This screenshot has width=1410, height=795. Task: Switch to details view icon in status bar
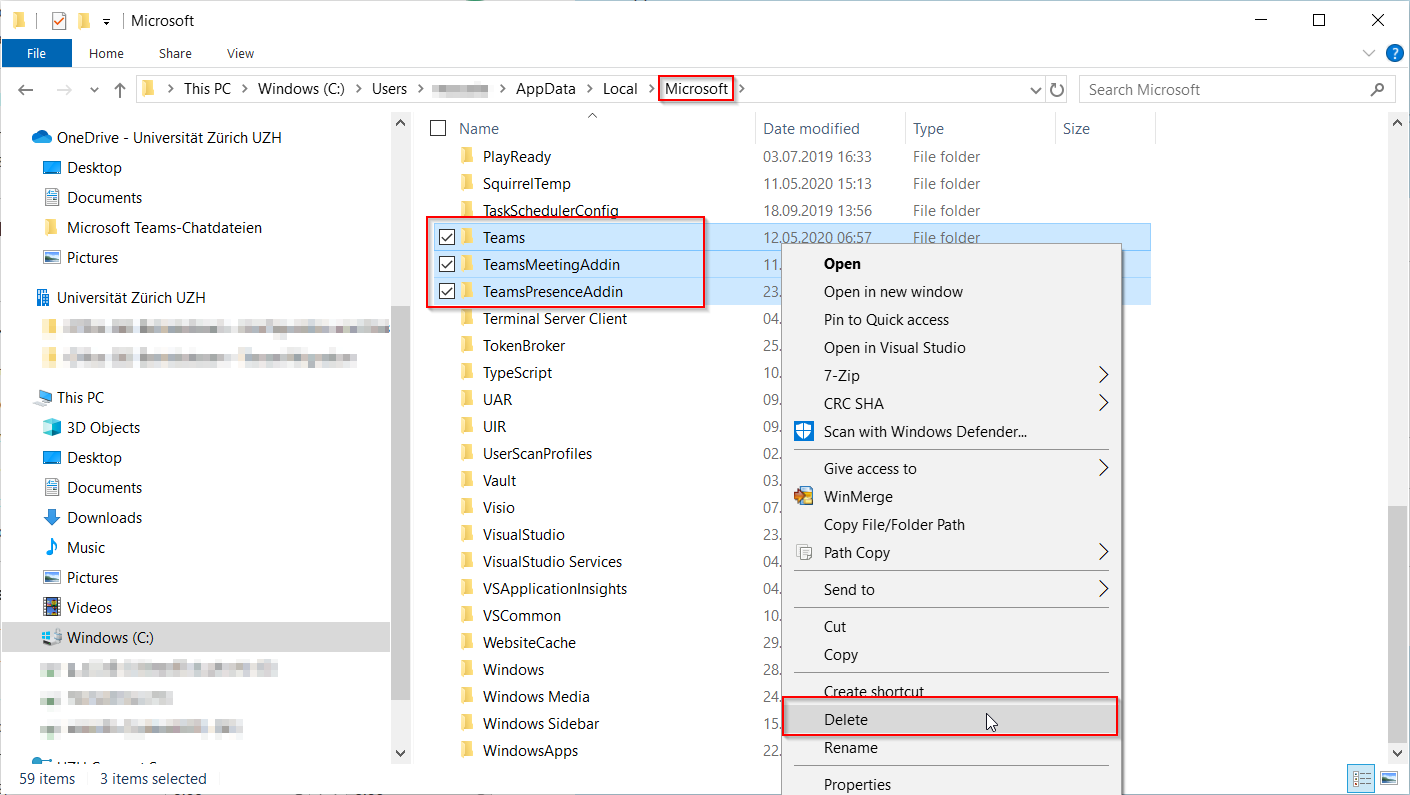tap(1361, 778)
